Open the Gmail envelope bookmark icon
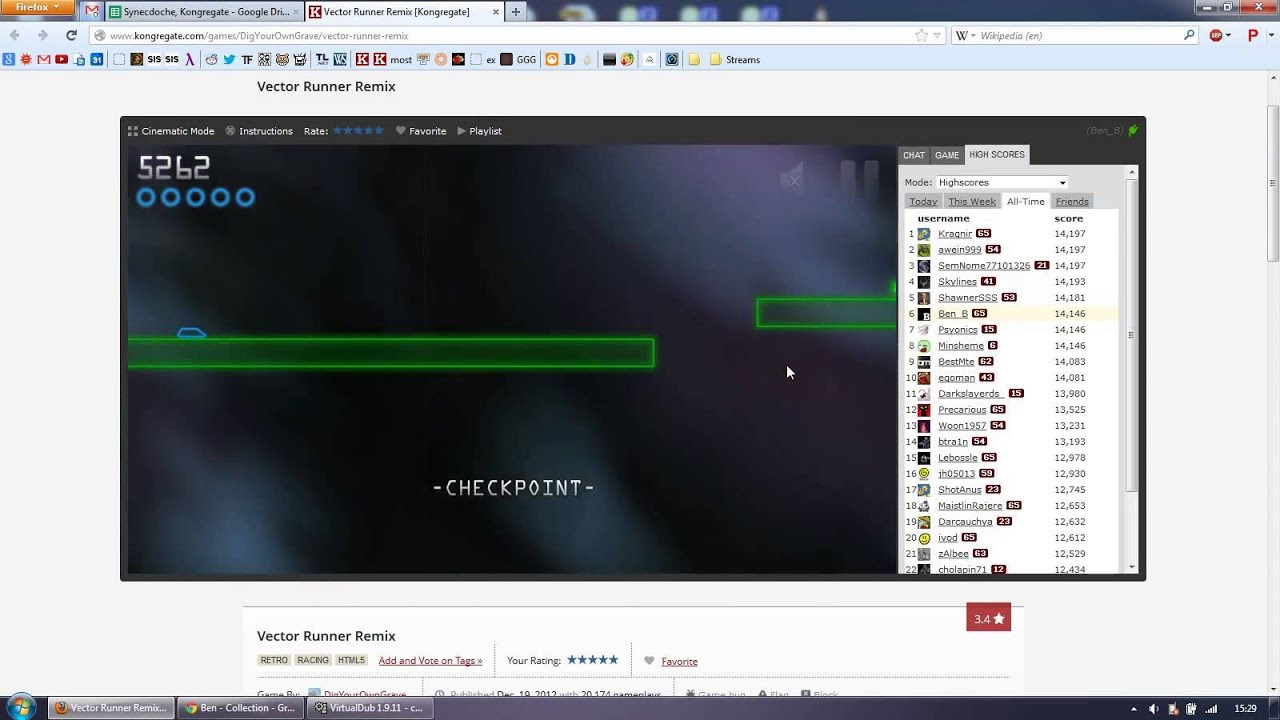 coord(43,60)
